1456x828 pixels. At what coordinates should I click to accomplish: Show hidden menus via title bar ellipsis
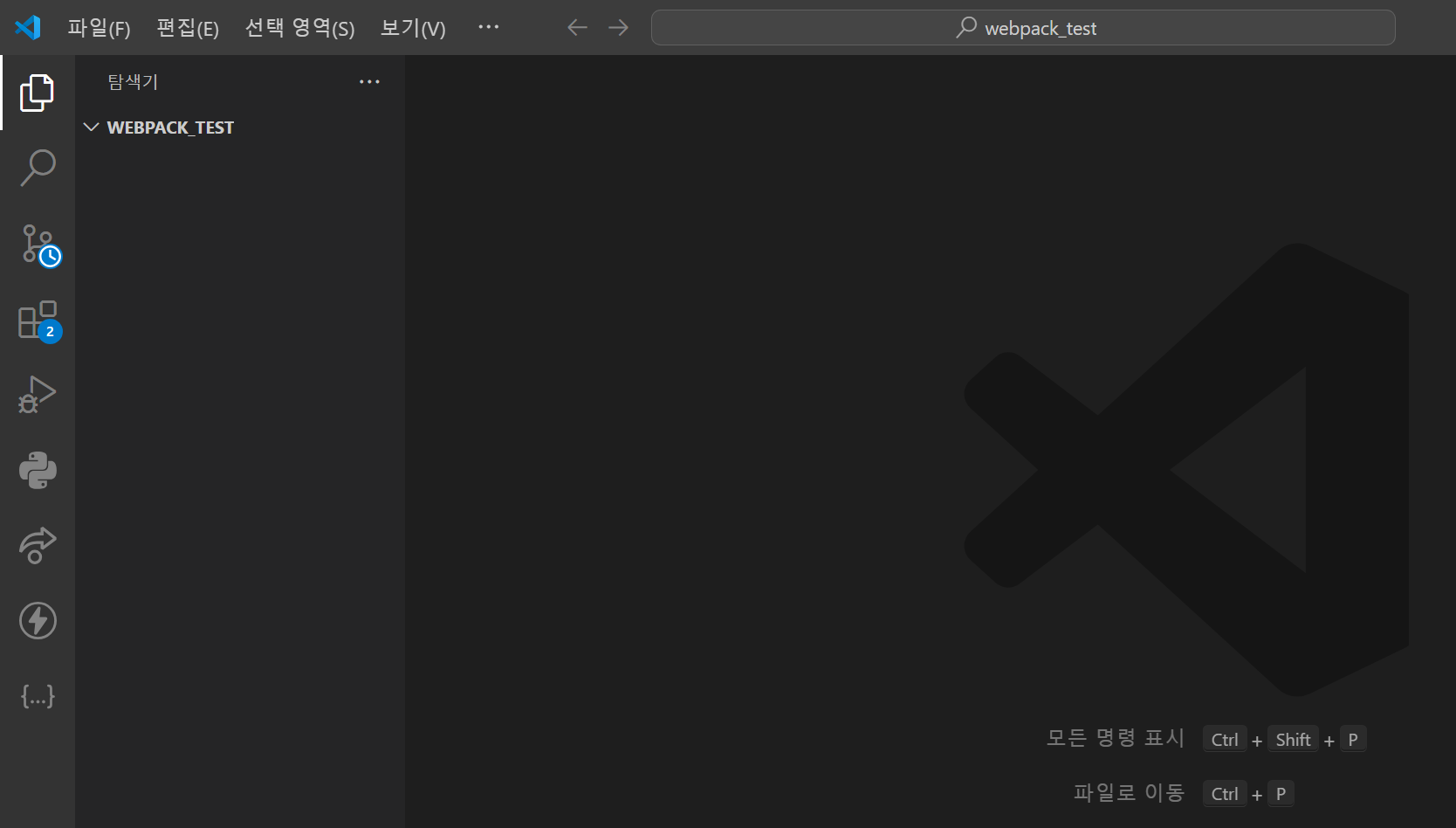(489, 27)
